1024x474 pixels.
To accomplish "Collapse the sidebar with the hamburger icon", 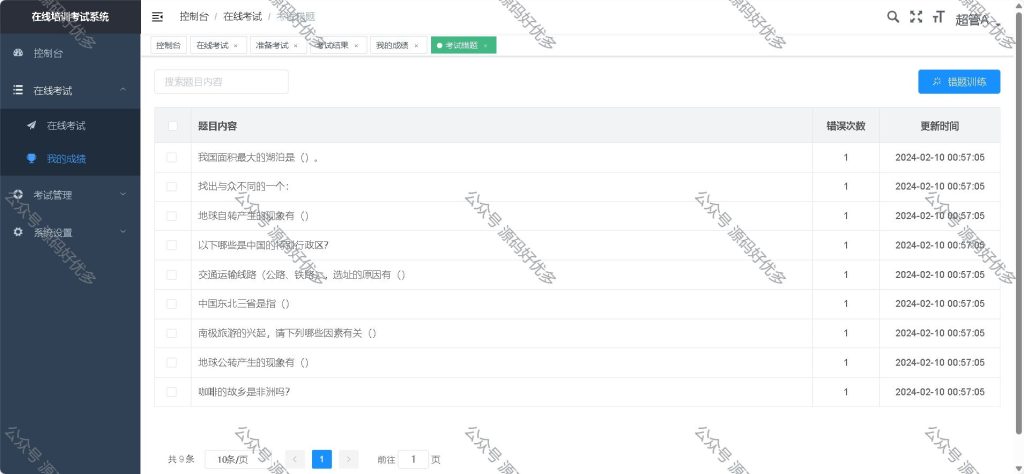I will (x=157, y=17).
